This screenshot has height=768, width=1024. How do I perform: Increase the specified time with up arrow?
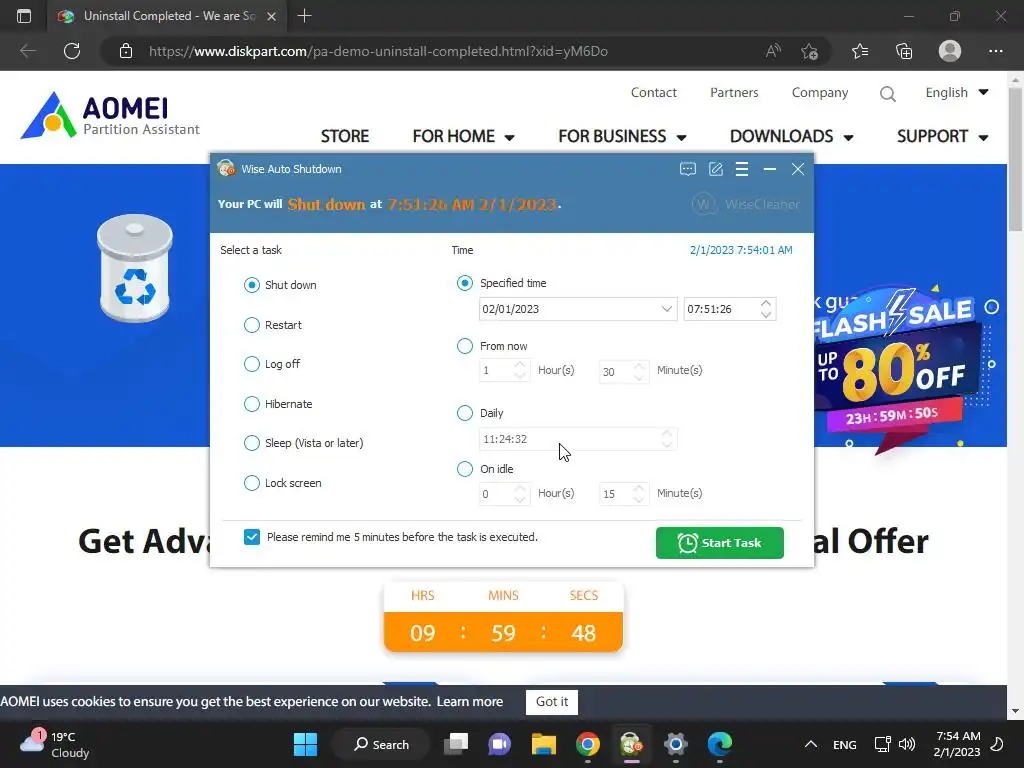click(x=766, y=303)
